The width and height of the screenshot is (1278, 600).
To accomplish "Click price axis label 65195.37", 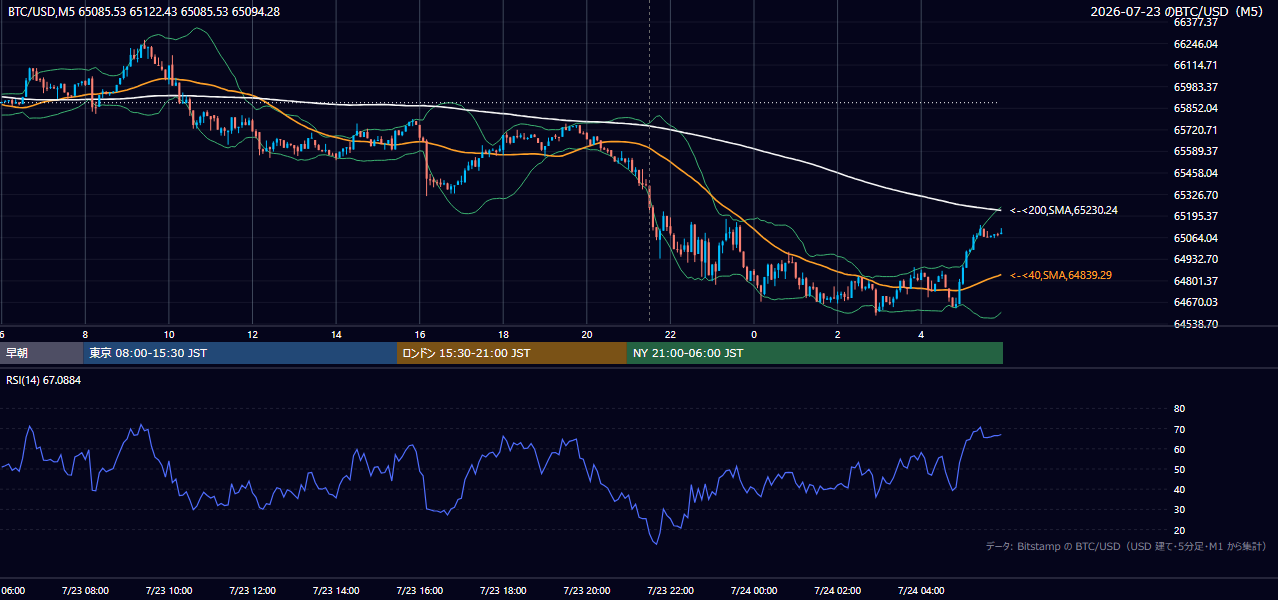I will pos(1195,216).
